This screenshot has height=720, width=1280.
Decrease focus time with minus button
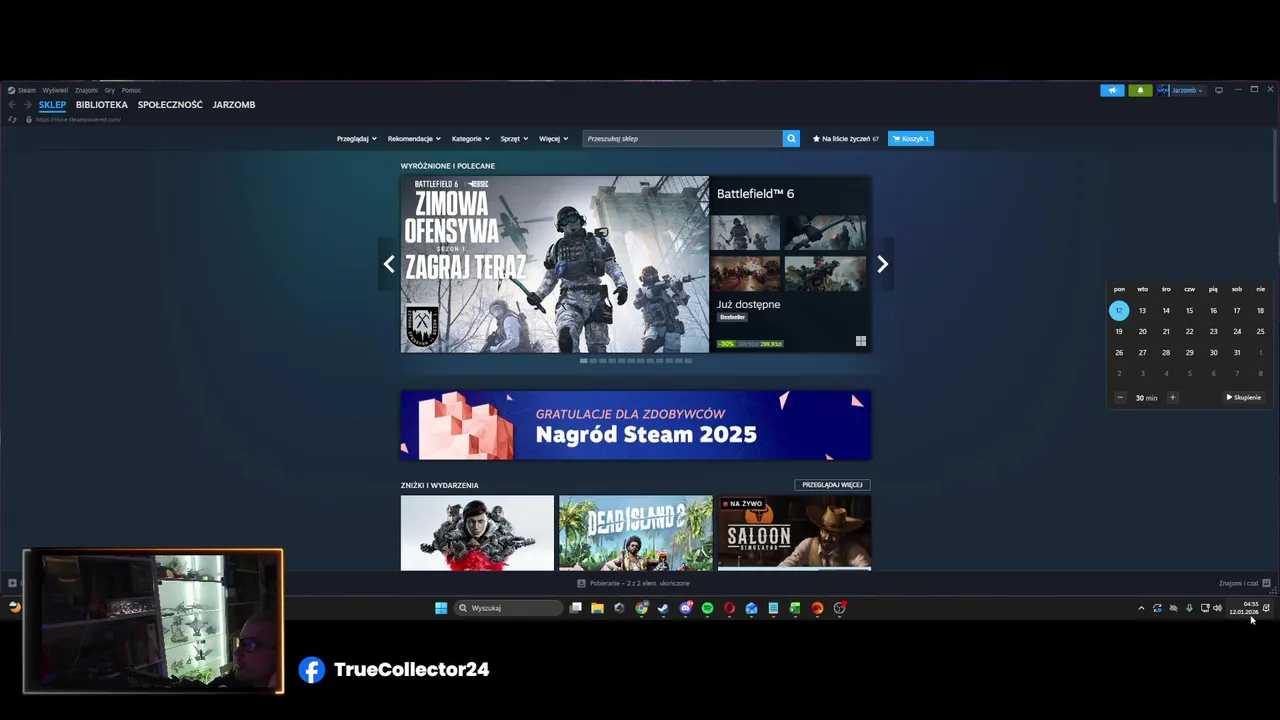coord(1120,397)
